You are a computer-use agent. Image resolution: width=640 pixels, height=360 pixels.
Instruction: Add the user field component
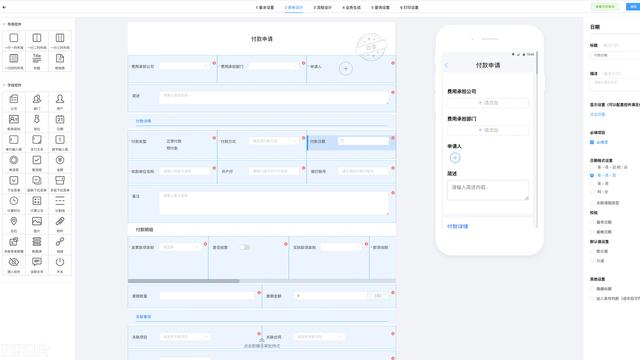(60, 102)
